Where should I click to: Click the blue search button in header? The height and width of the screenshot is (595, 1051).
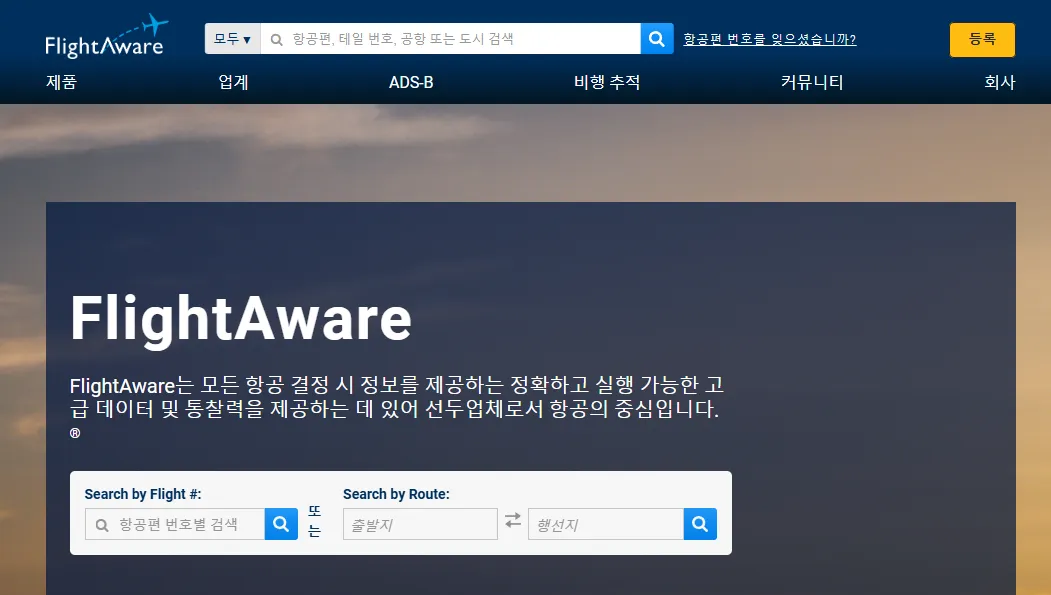(x=657, y=39)
